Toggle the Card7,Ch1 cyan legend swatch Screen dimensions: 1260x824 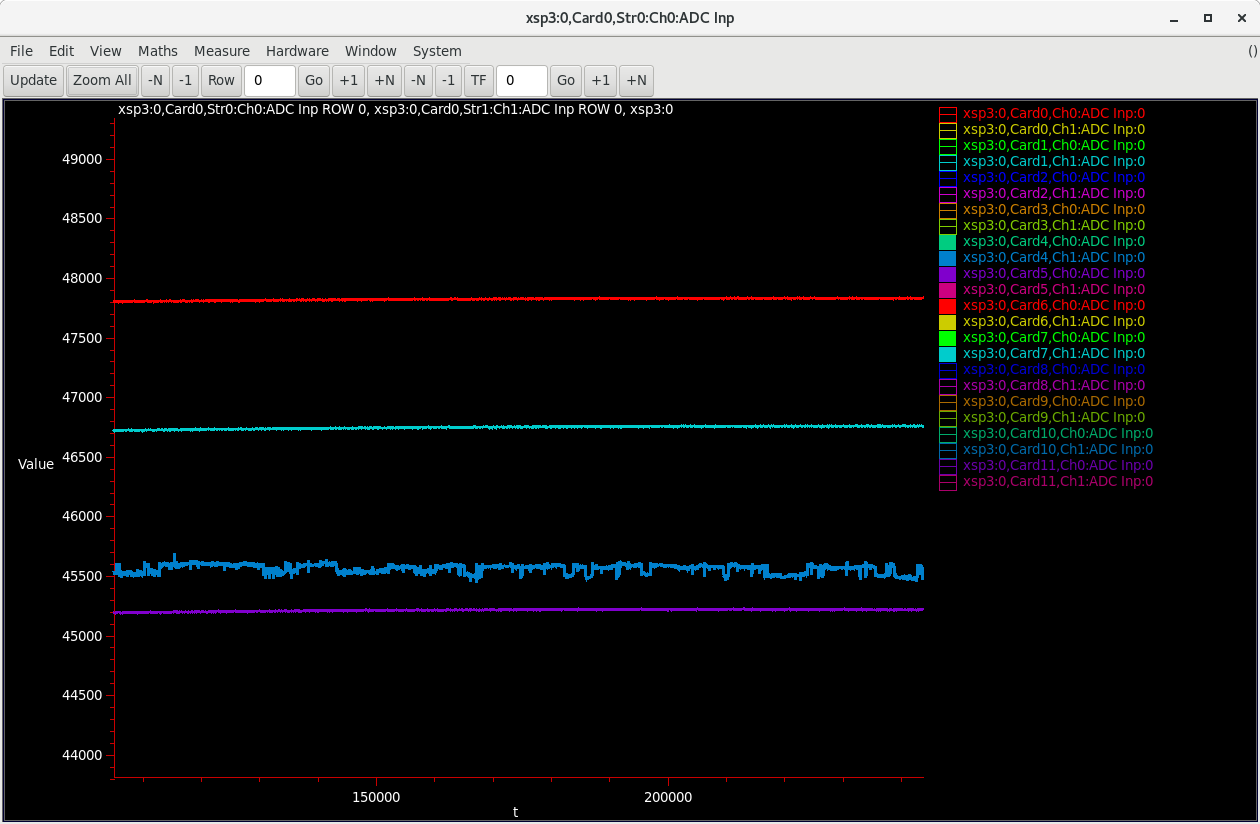pos(948,354)
